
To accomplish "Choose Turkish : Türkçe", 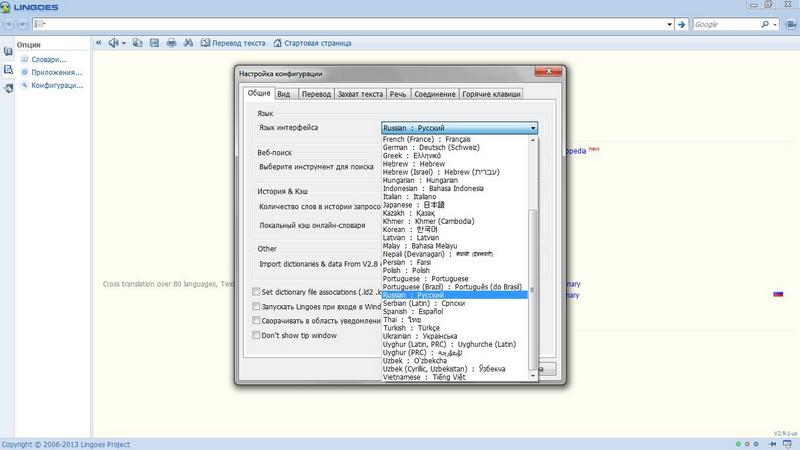I will coord(455,328).
